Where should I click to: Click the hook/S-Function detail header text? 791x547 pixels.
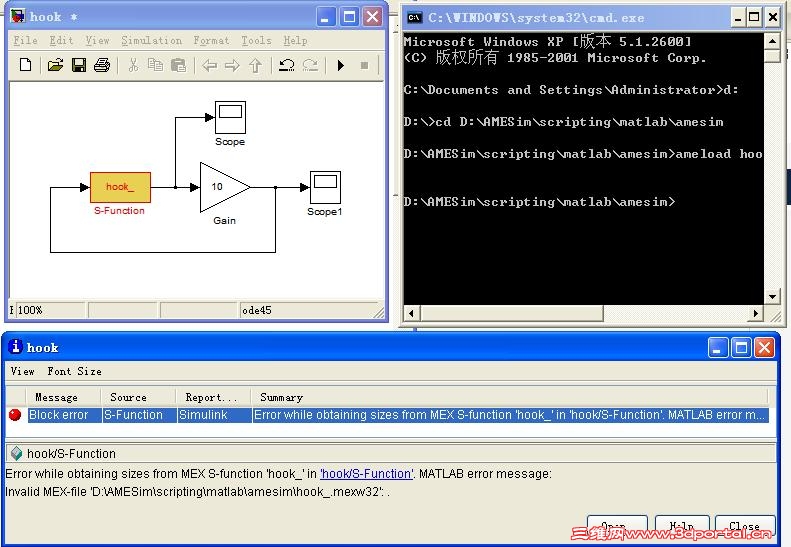pos(71,454)
